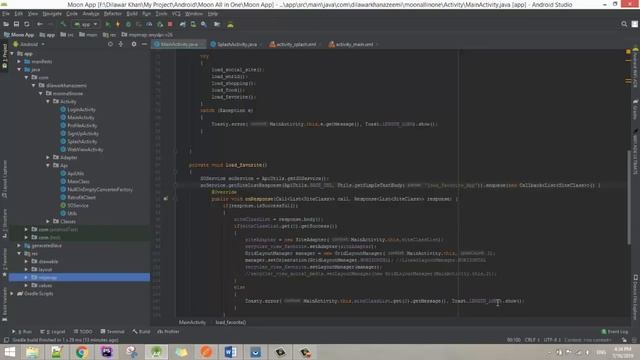Collapse the java folder

[x=19, y=70]
